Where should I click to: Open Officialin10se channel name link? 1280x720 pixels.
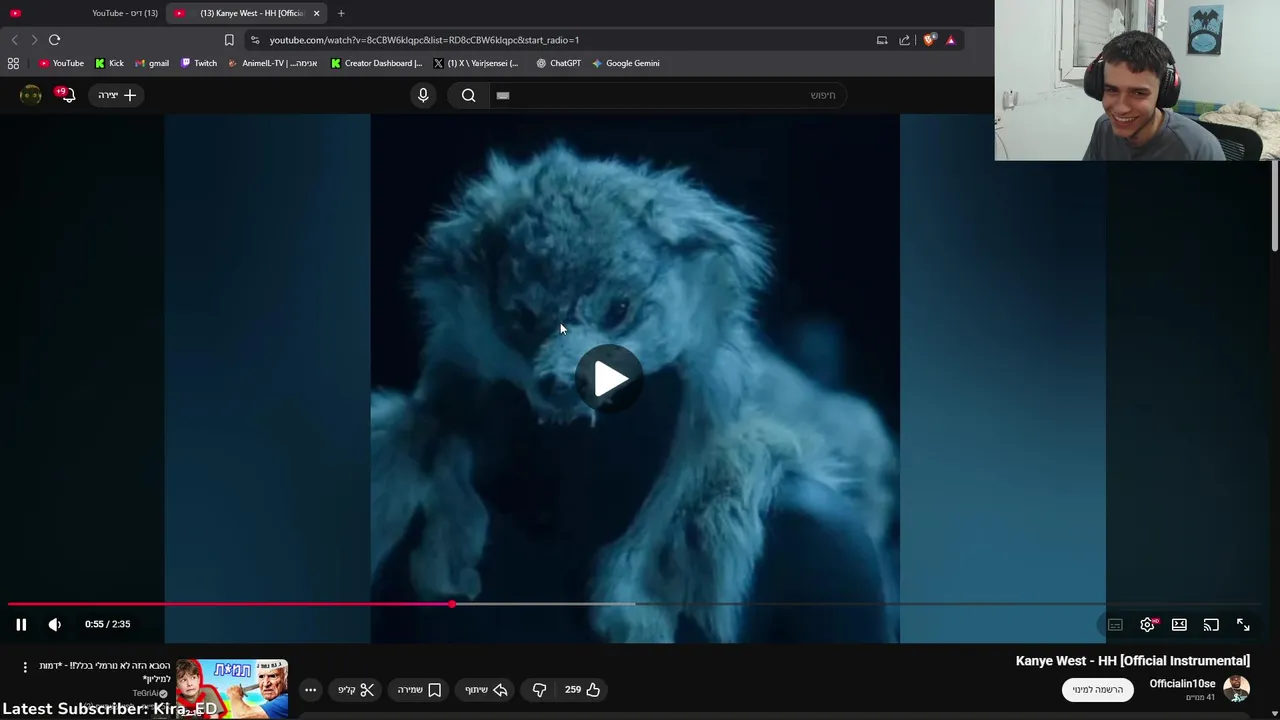click(x=1182, y=684)
